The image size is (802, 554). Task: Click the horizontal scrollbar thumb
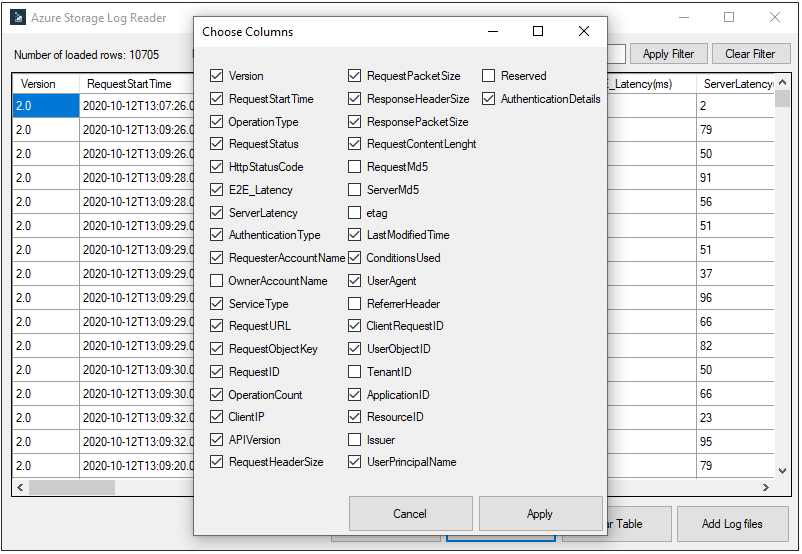72,487
